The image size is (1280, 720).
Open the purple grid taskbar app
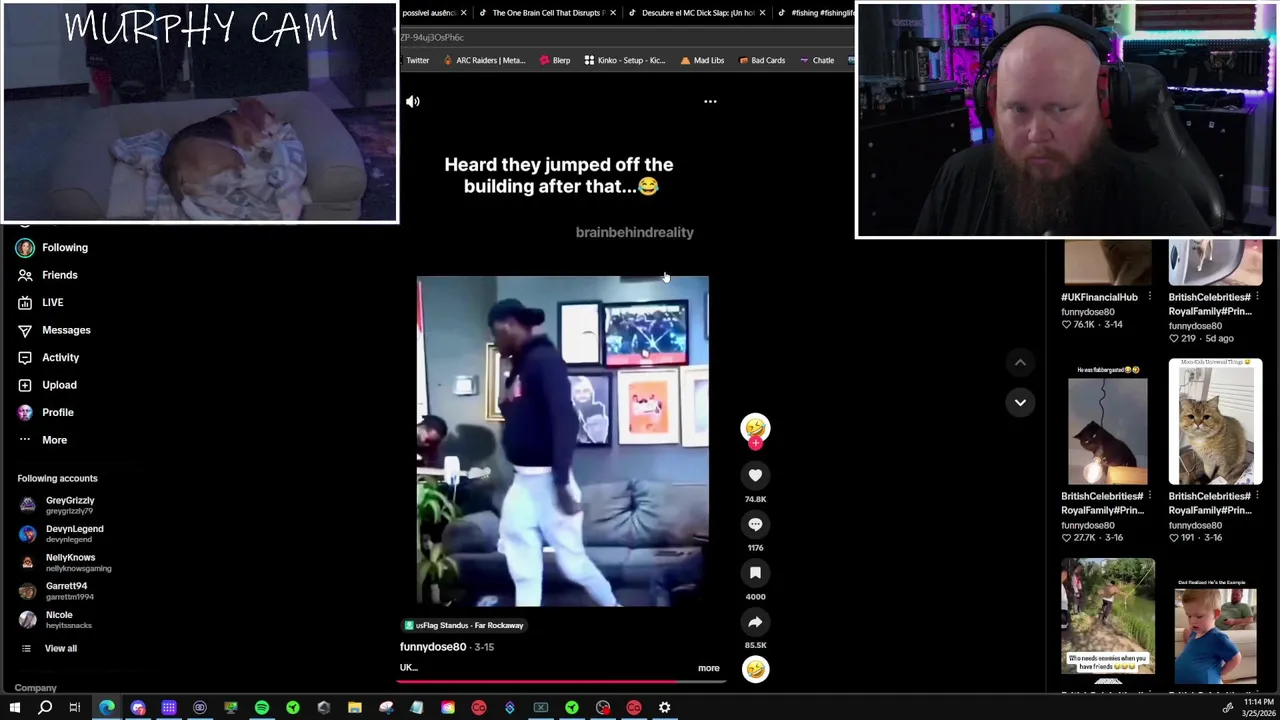click(169, 708)
